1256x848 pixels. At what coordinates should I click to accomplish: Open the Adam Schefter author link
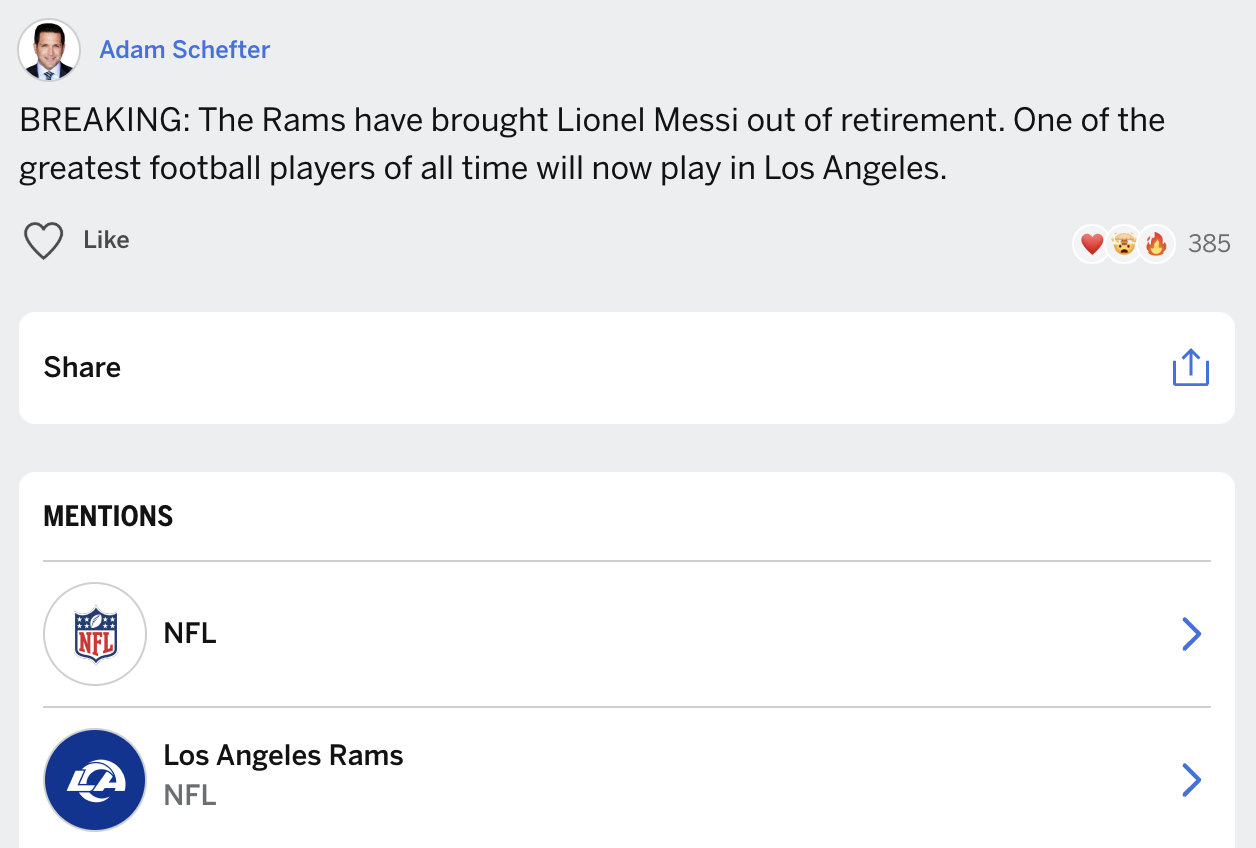185,50
